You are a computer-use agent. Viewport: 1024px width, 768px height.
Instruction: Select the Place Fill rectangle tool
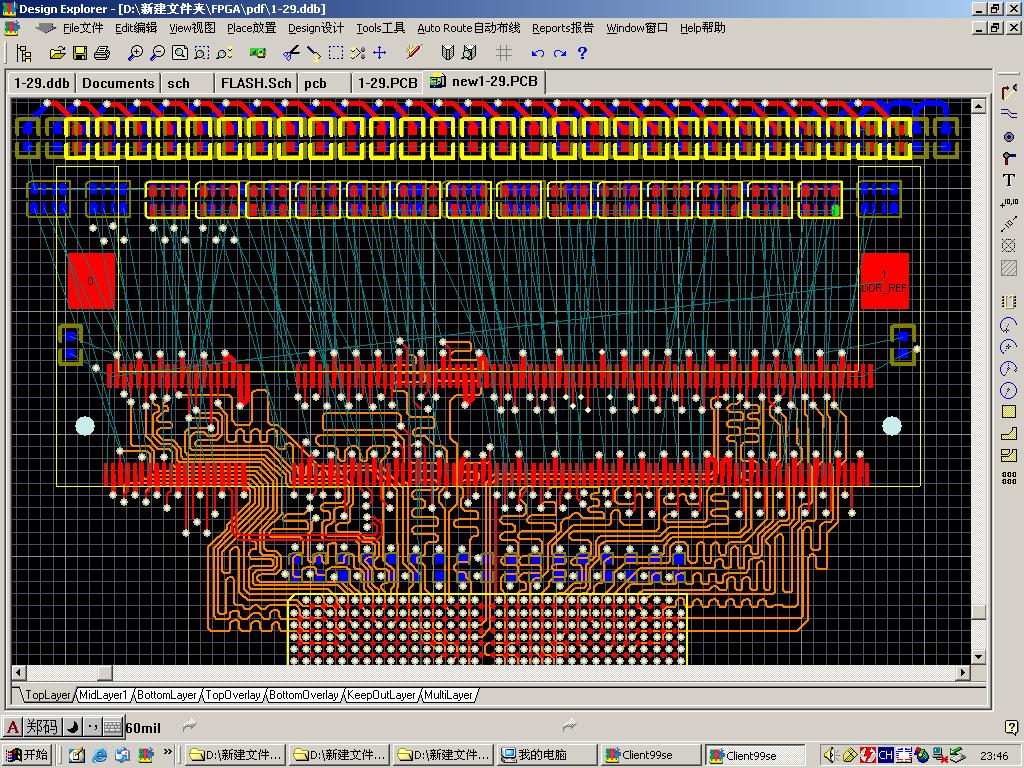click(x=1009, y=411)
